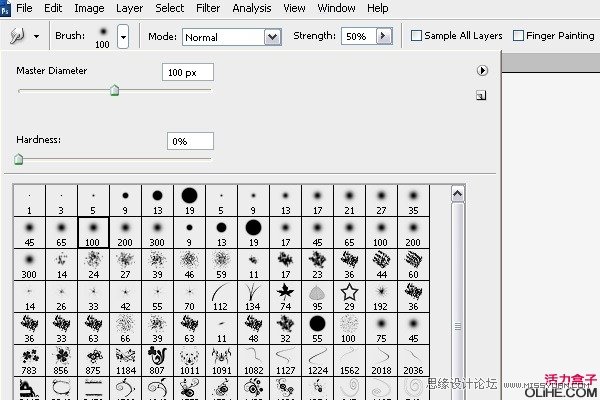Select the star 70 brush
Image resolution: width=600 pixels, height=400 pixels.
click(x=189, y=297)
